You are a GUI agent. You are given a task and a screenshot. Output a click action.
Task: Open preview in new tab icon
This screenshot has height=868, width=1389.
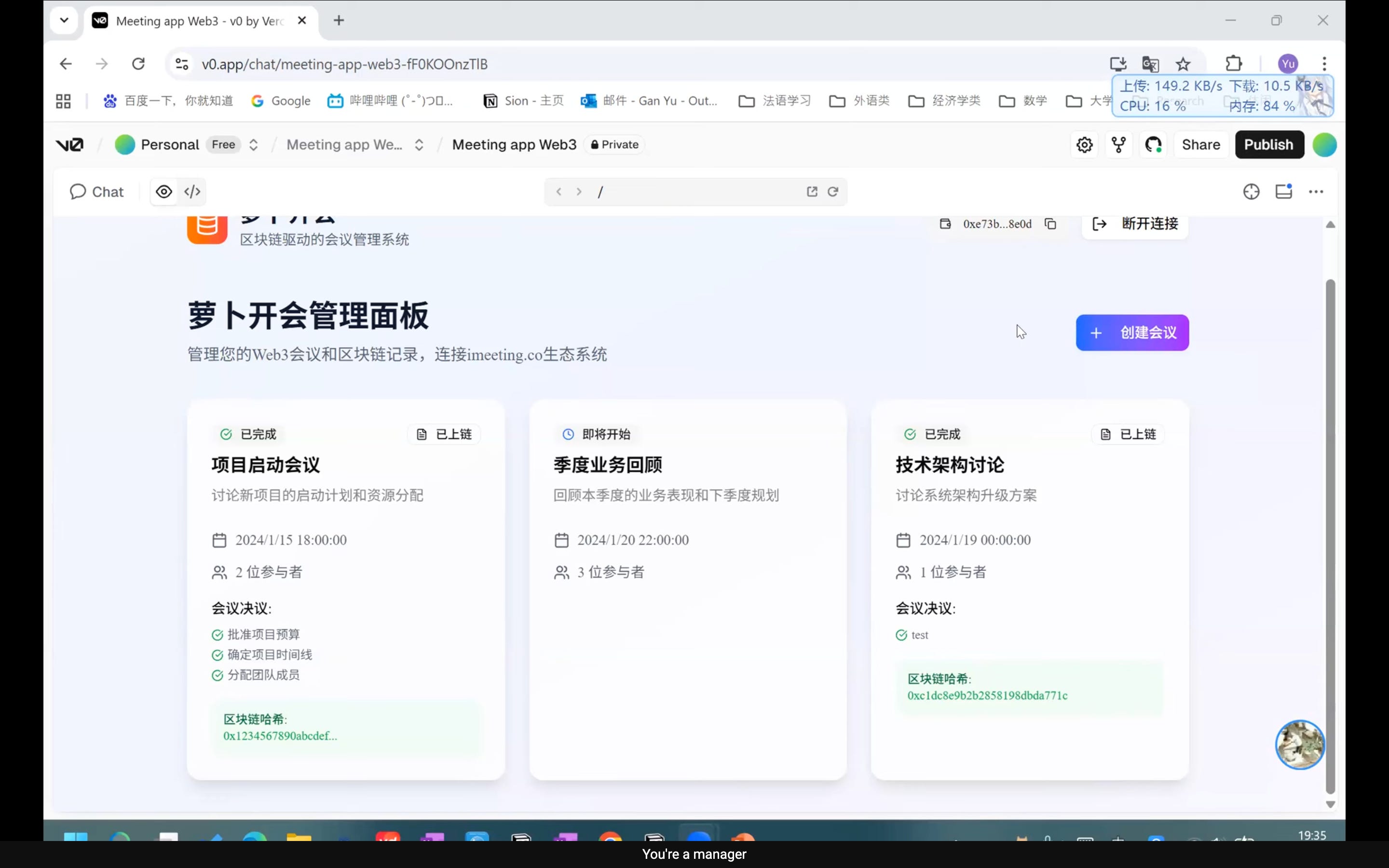tap(812, 192)
